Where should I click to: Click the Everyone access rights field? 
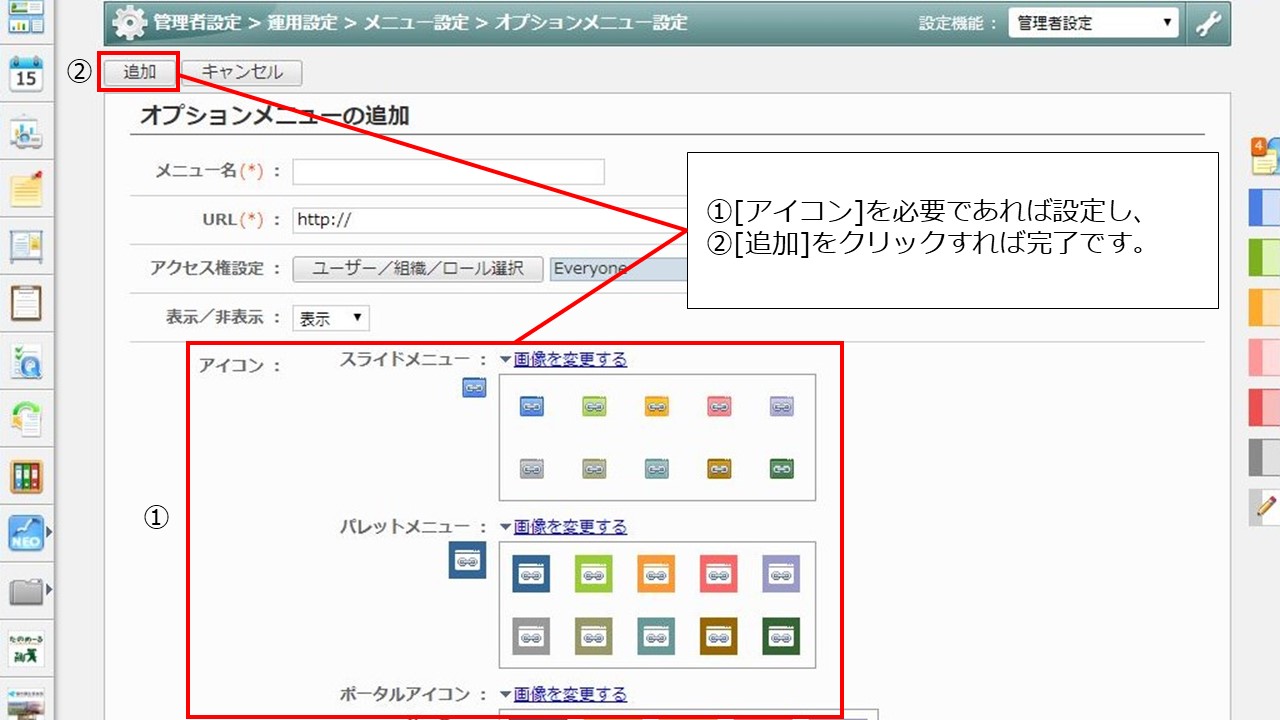(618, 268)
